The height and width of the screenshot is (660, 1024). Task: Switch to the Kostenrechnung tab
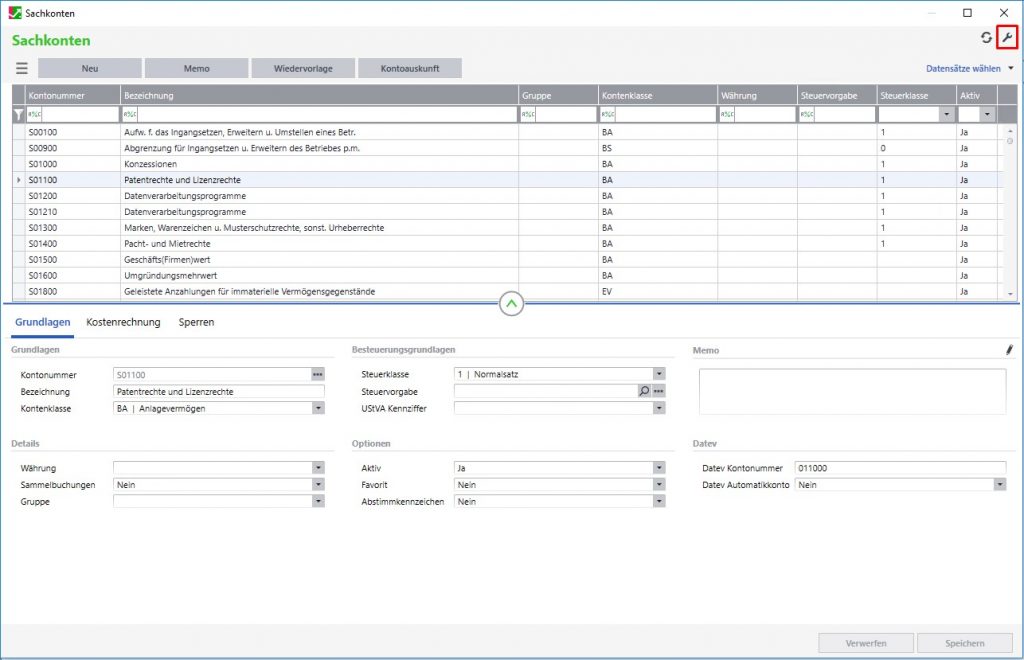pos(124,322)
